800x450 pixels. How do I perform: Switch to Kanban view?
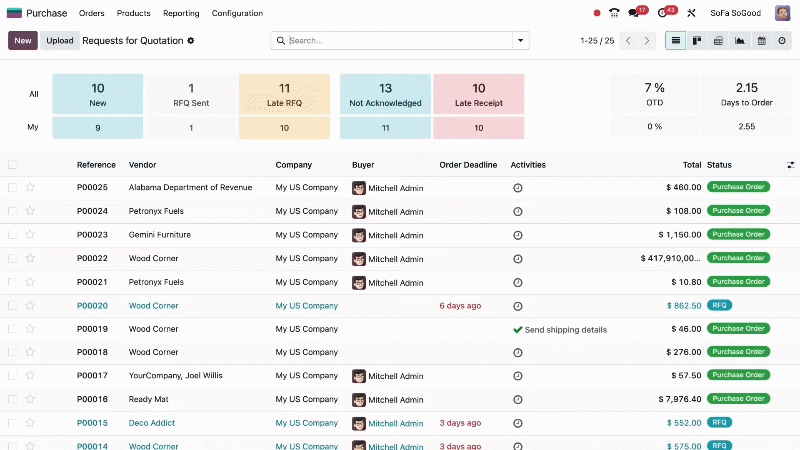pyautogui.click(x=697, y=41)
